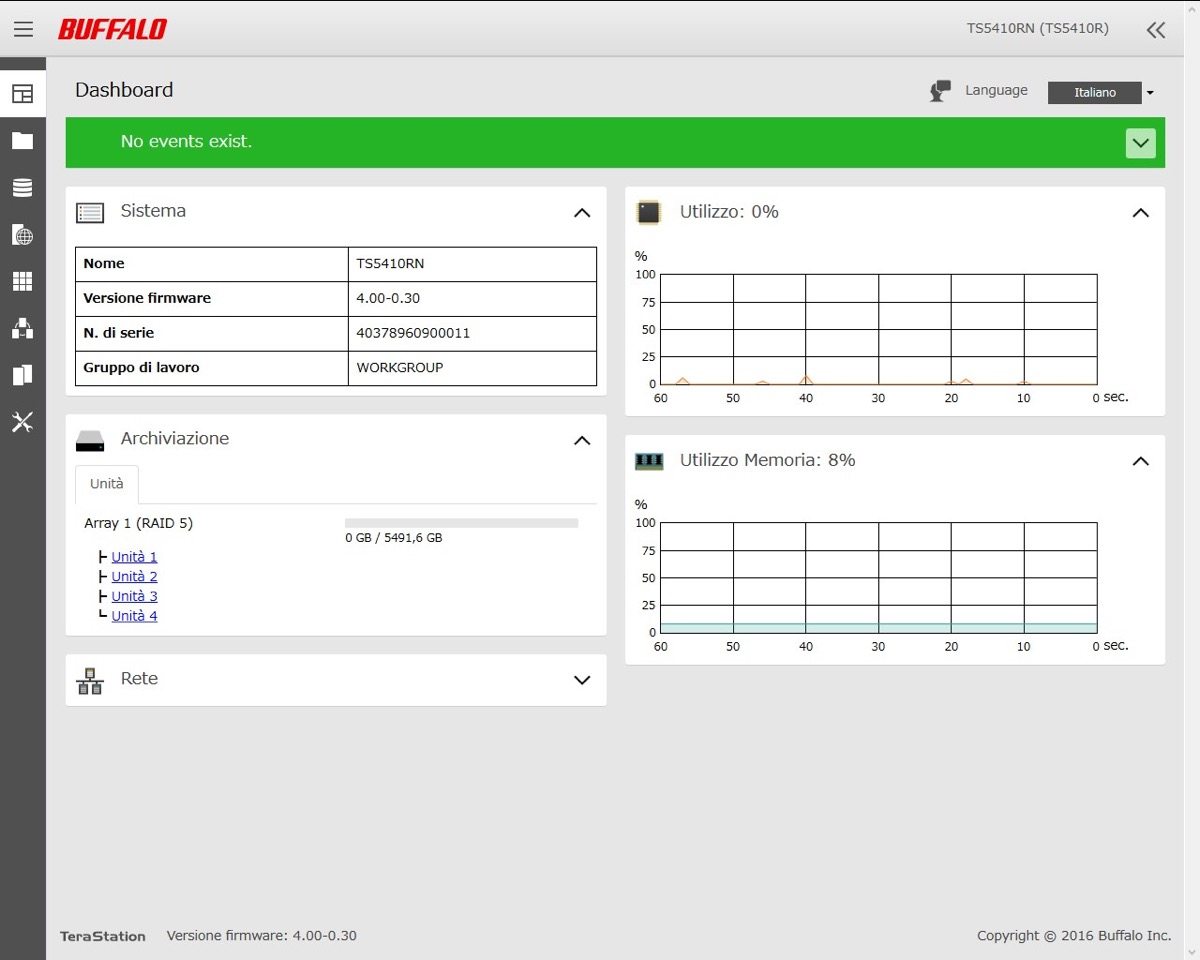Viewport: 1200px width, 960px height.
Task: Click the double chevron at top right
Action: pos(1156,30)
